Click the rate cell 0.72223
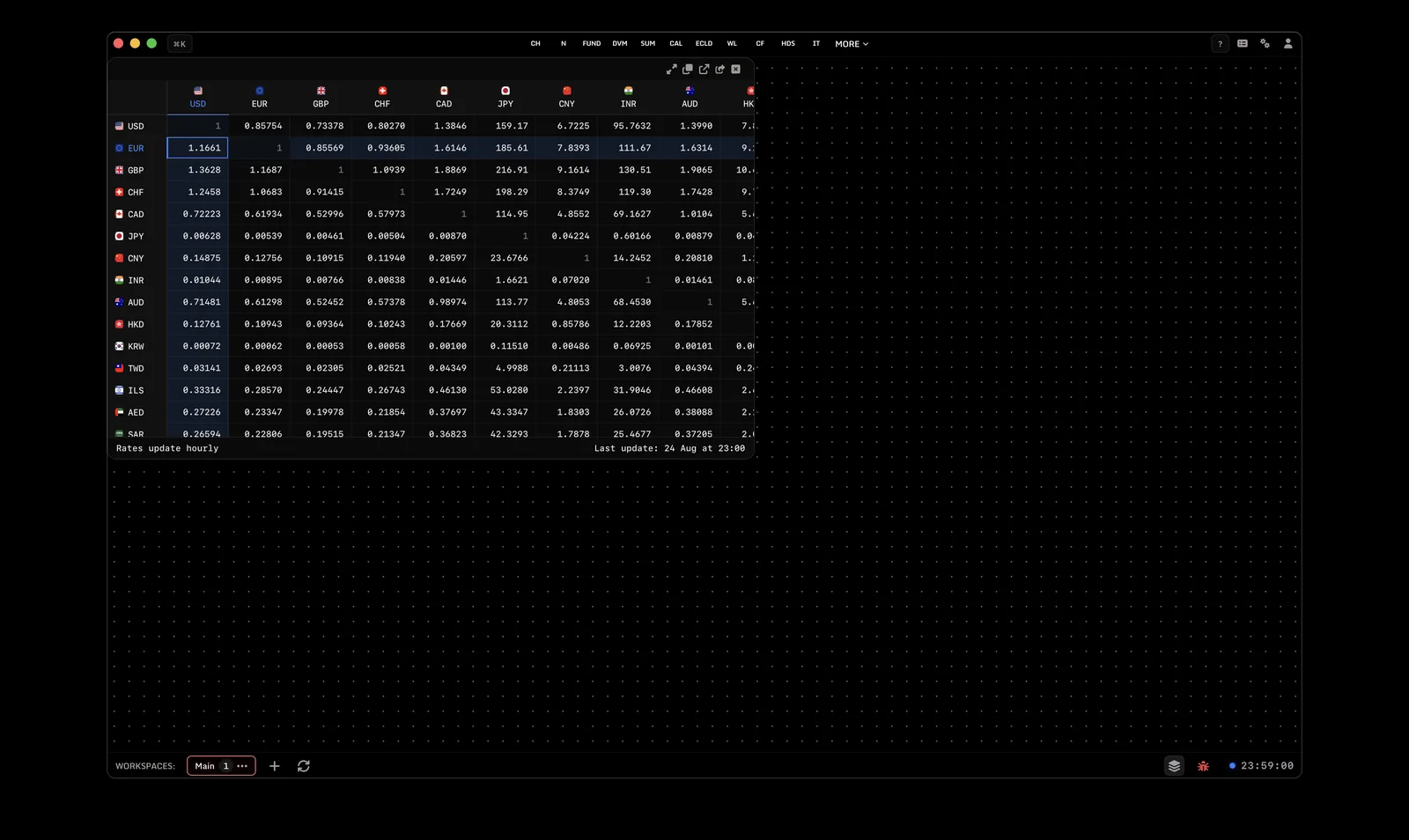Viewport: 1409px width, 840px height. coord(198,214)
